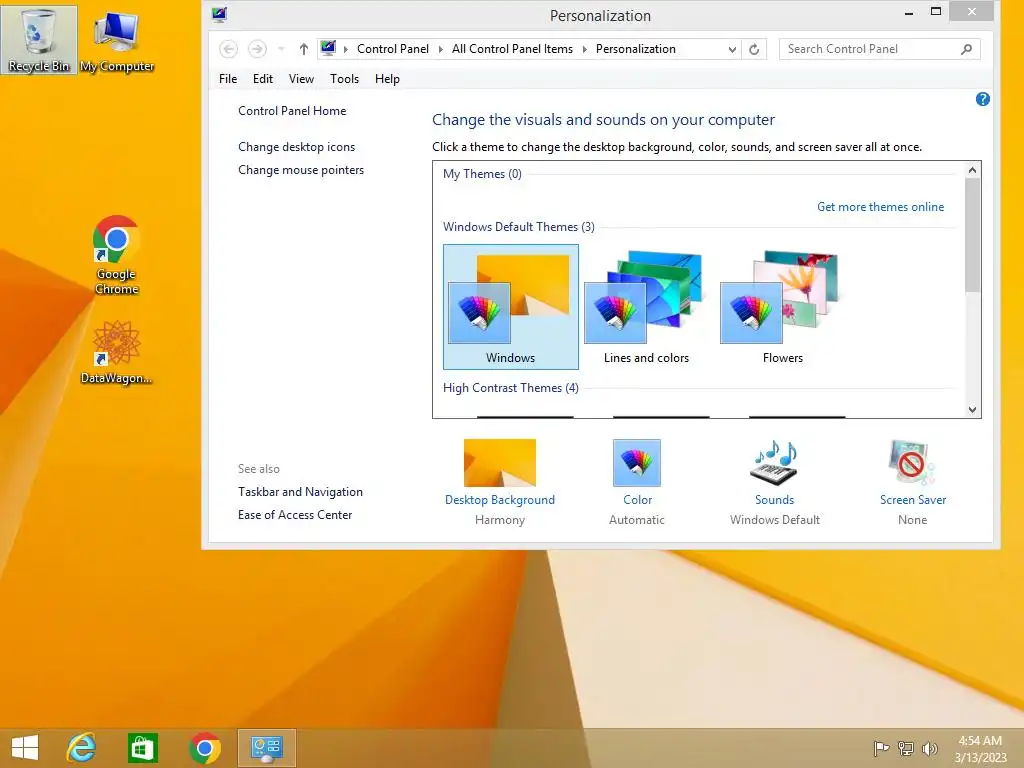Apply the Lines and colors theme
1024x768 pixels.
tap(646, 307)
